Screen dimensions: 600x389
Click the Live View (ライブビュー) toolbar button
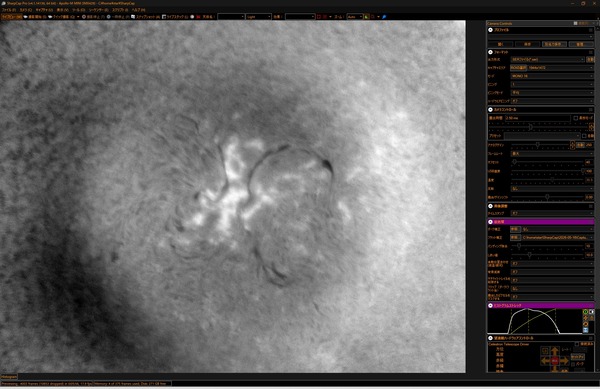pyautogui.click(x=11, y=17)
